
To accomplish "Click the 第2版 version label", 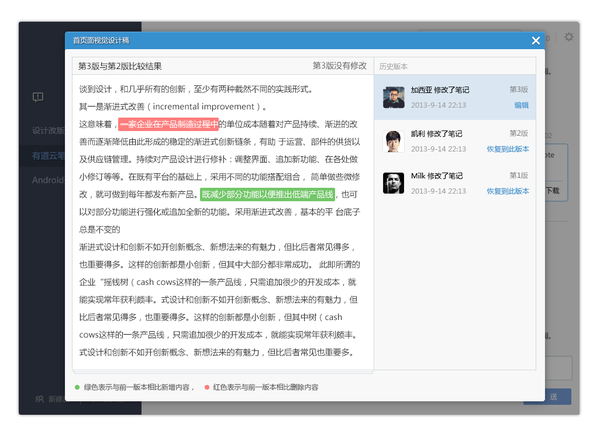I will 518,133.
